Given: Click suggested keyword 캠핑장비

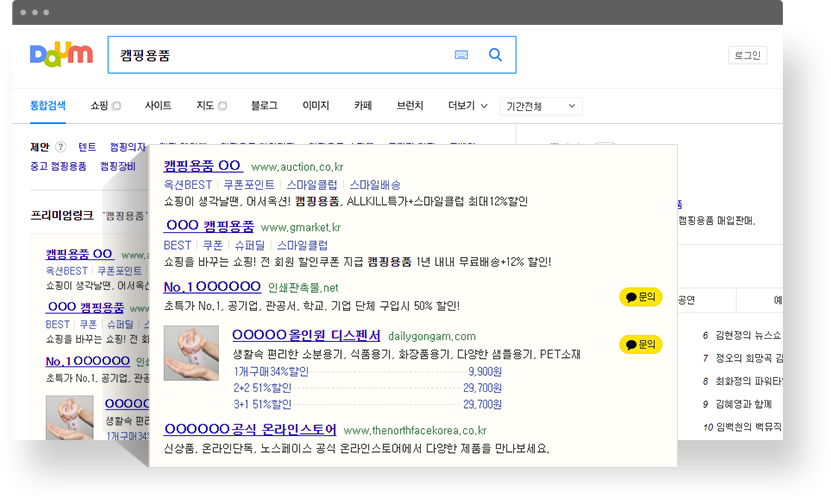Looking at the screenshot, I should 118,166.
